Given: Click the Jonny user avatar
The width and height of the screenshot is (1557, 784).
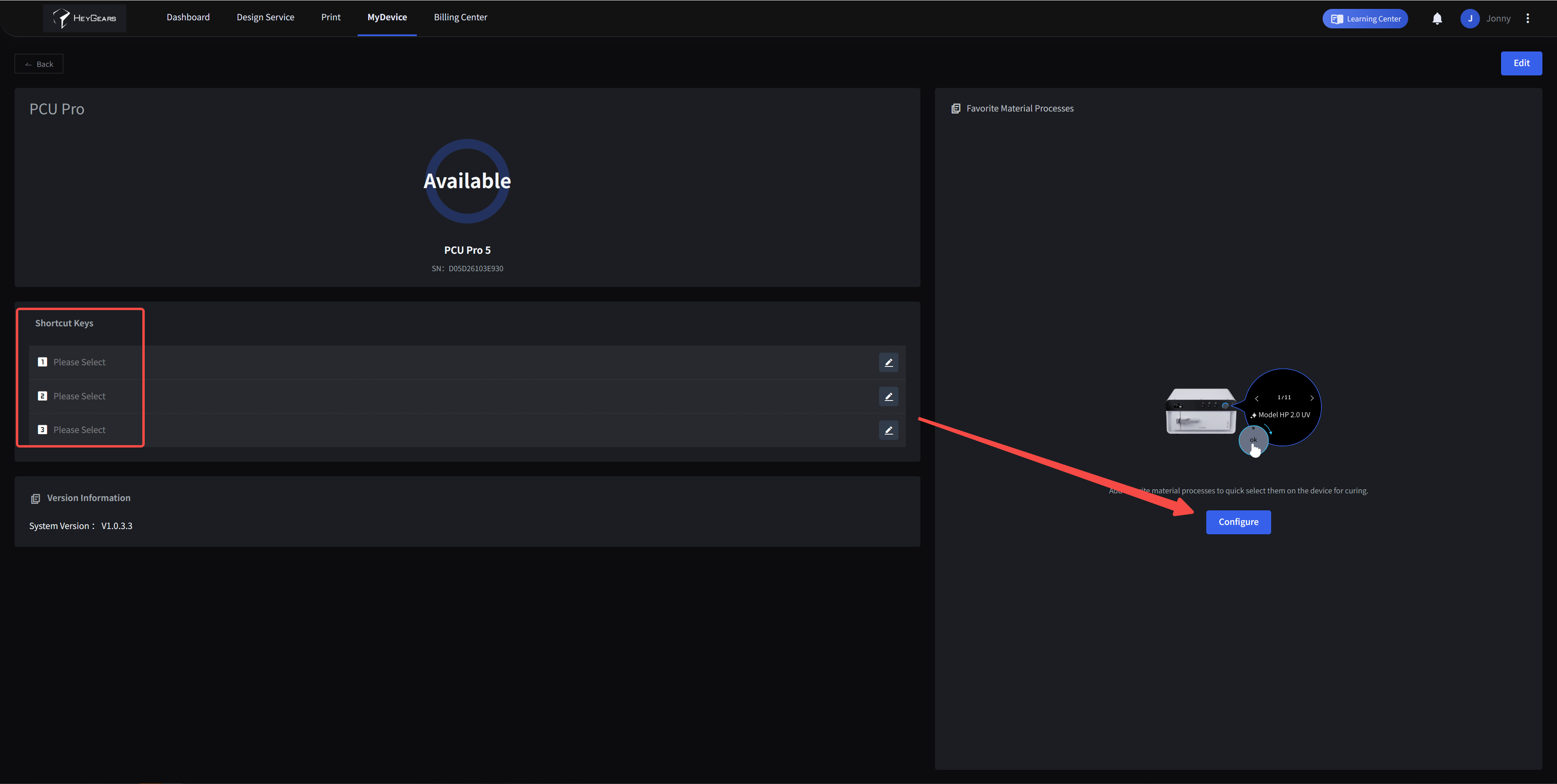Looking at the screenshot, I should click(1470, 19).
